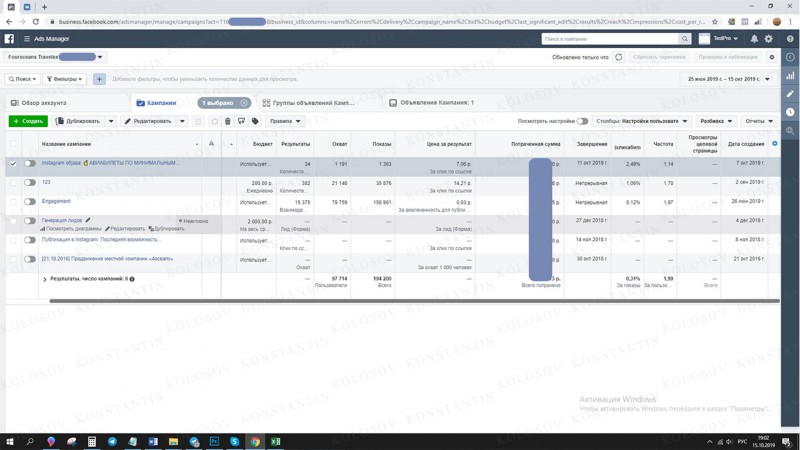This screenshot has height=450, width=800.
Task: Toggle the Посмотреть настройки switch
Action: tap(582, 121)
